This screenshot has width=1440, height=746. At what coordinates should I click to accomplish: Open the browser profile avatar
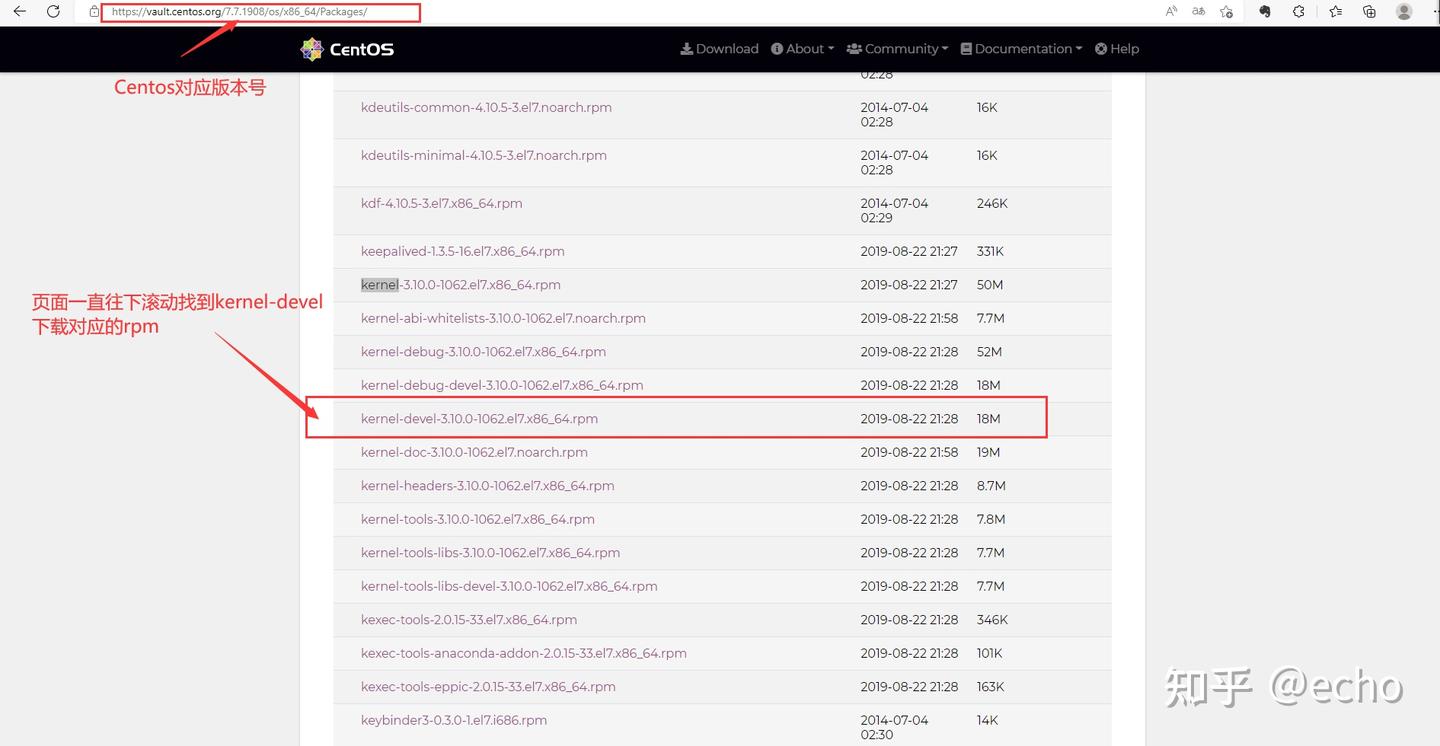click(1404, 12)
